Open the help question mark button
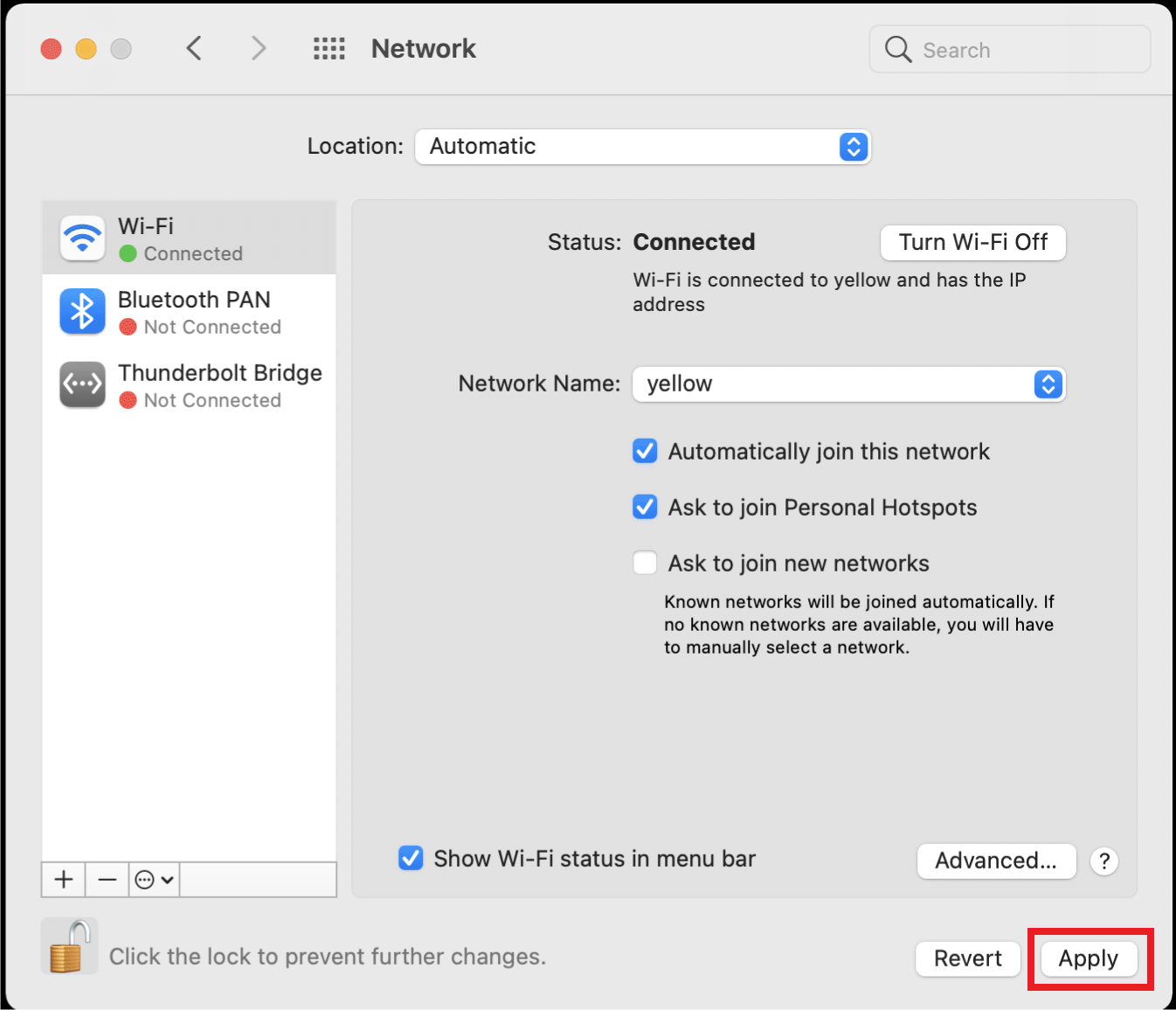This screenshot has width=1176, height=1010. click(1104, 861)
